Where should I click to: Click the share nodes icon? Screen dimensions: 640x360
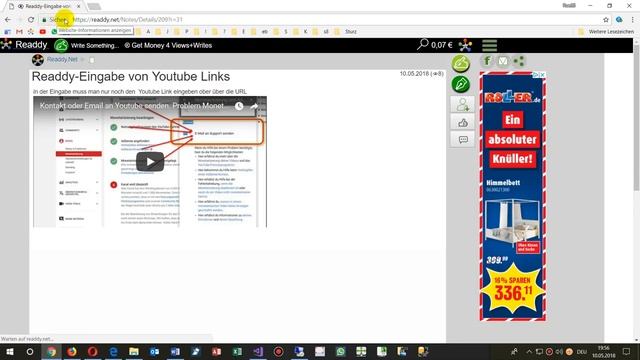pyautogui.click(x=519, y=61)
